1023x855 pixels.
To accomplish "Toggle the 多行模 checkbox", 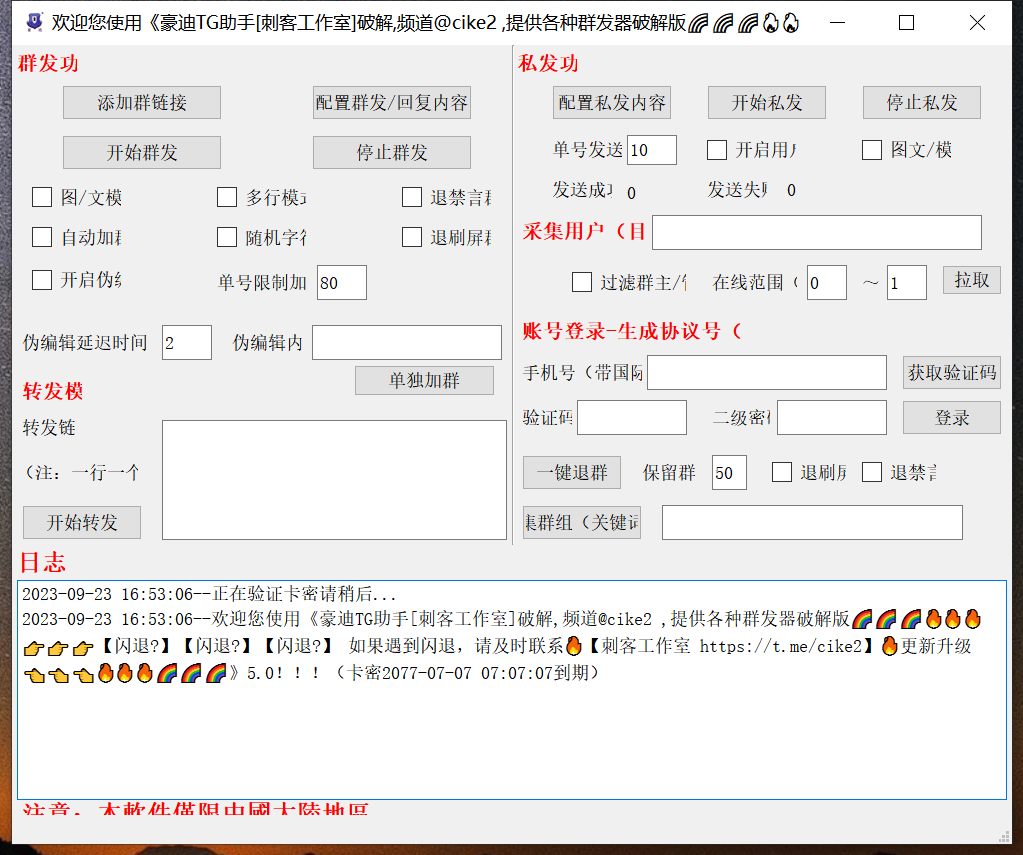I will click(x=226, y=197).
